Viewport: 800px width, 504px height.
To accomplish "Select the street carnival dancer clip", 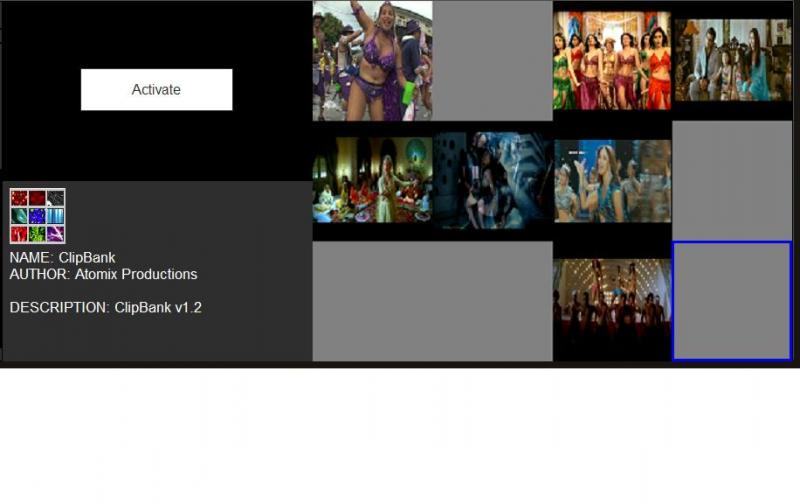I will click(372, 61).
